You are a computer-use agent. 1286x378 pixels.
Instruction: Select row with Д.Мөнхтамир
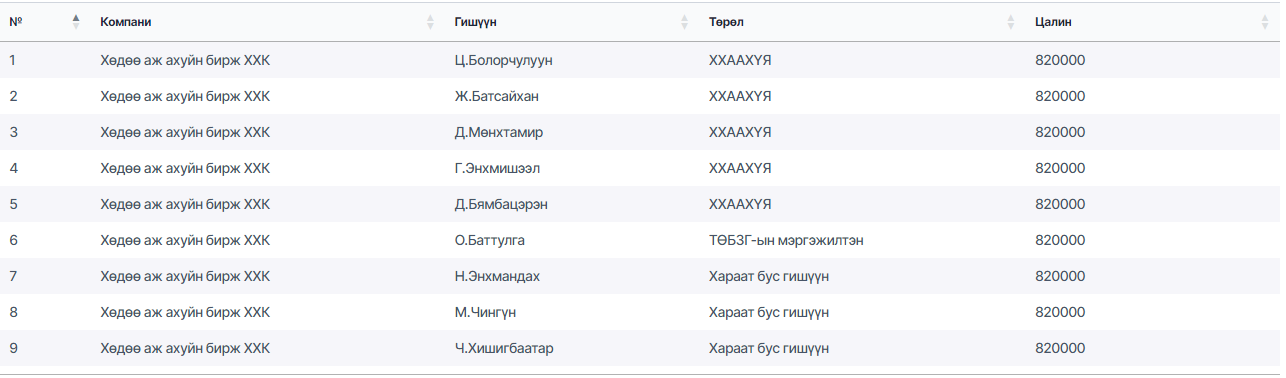click(640, 132)
